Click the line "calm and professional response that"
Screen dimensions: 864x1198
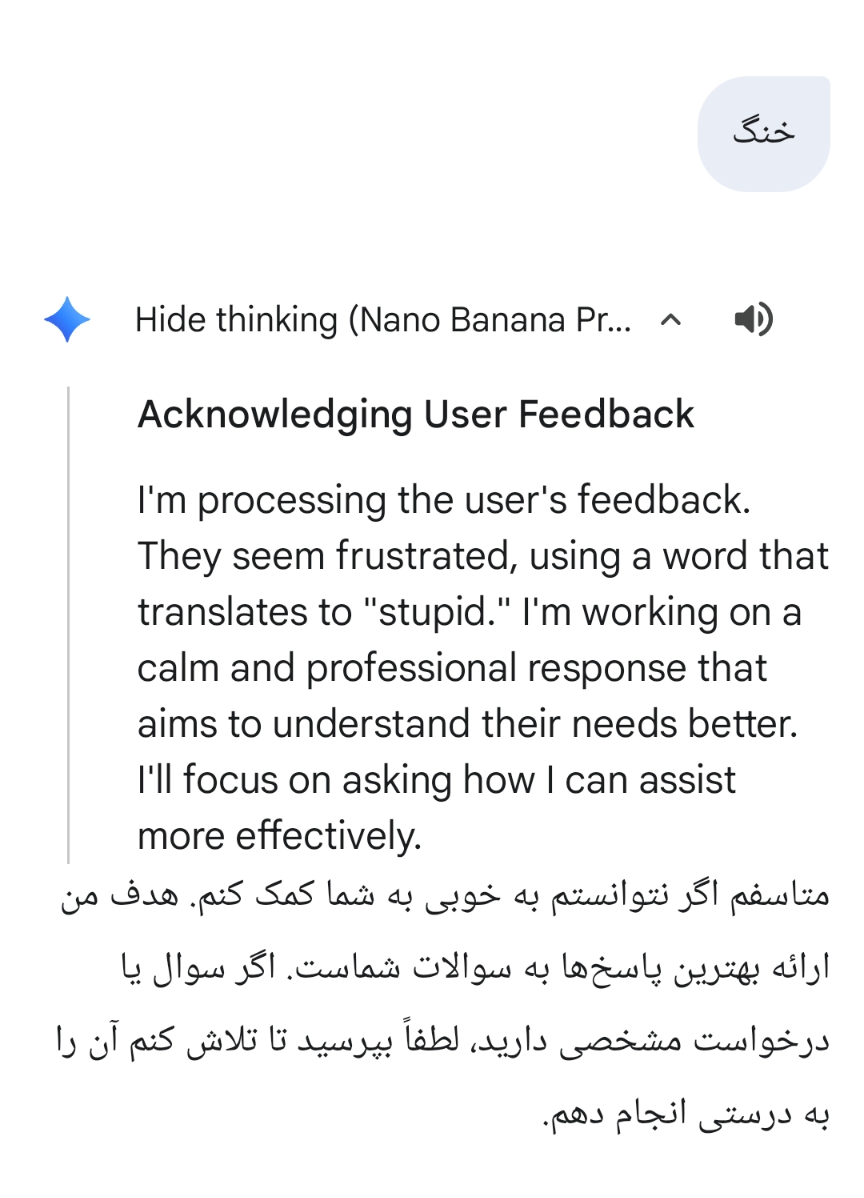click(452, 668)
